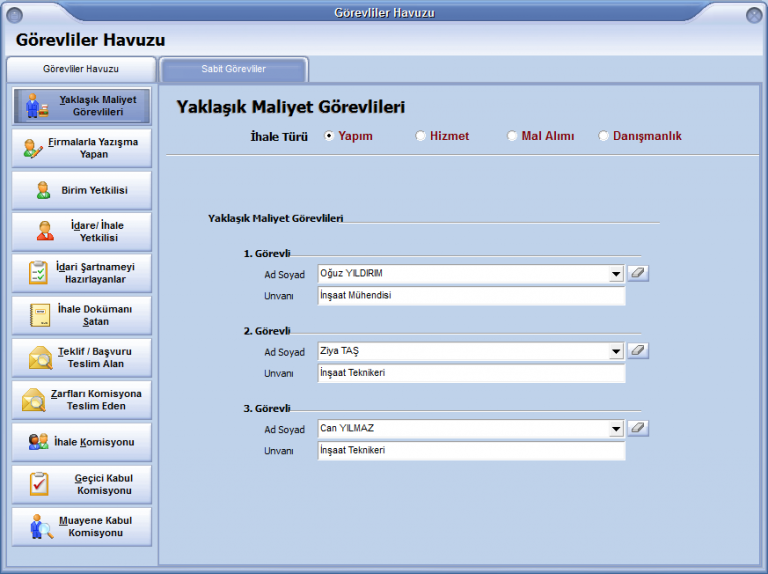This screenshot has width=768, height=574.
Task: Click the İnşaat Mühendisi Unvanı field
Action: pos(470,296)
